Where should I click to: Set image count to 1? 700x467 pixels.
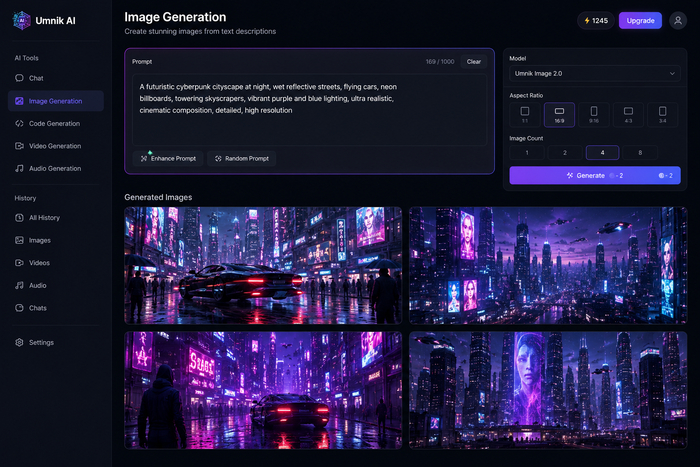click(x=527, y=153)
